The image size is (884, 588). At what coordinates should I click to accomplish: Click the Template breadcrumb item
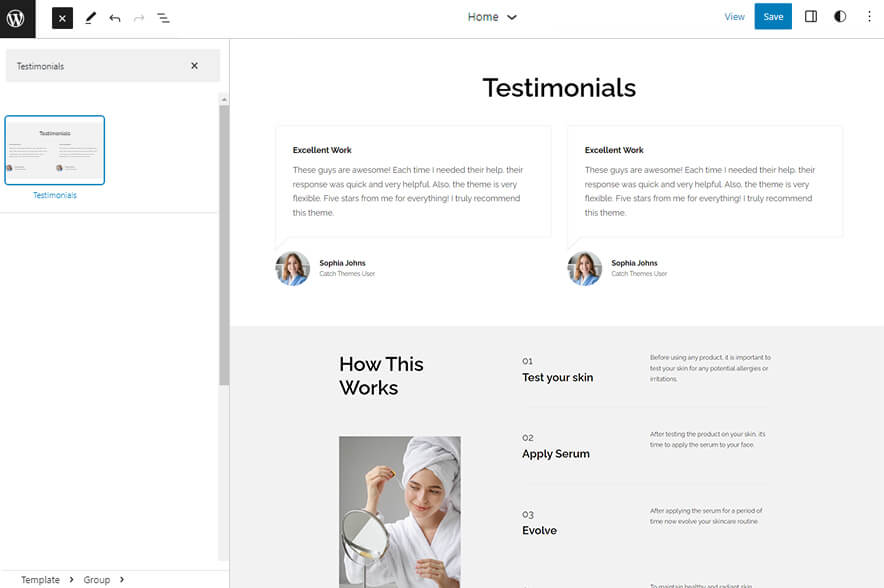tap(41, 579)
